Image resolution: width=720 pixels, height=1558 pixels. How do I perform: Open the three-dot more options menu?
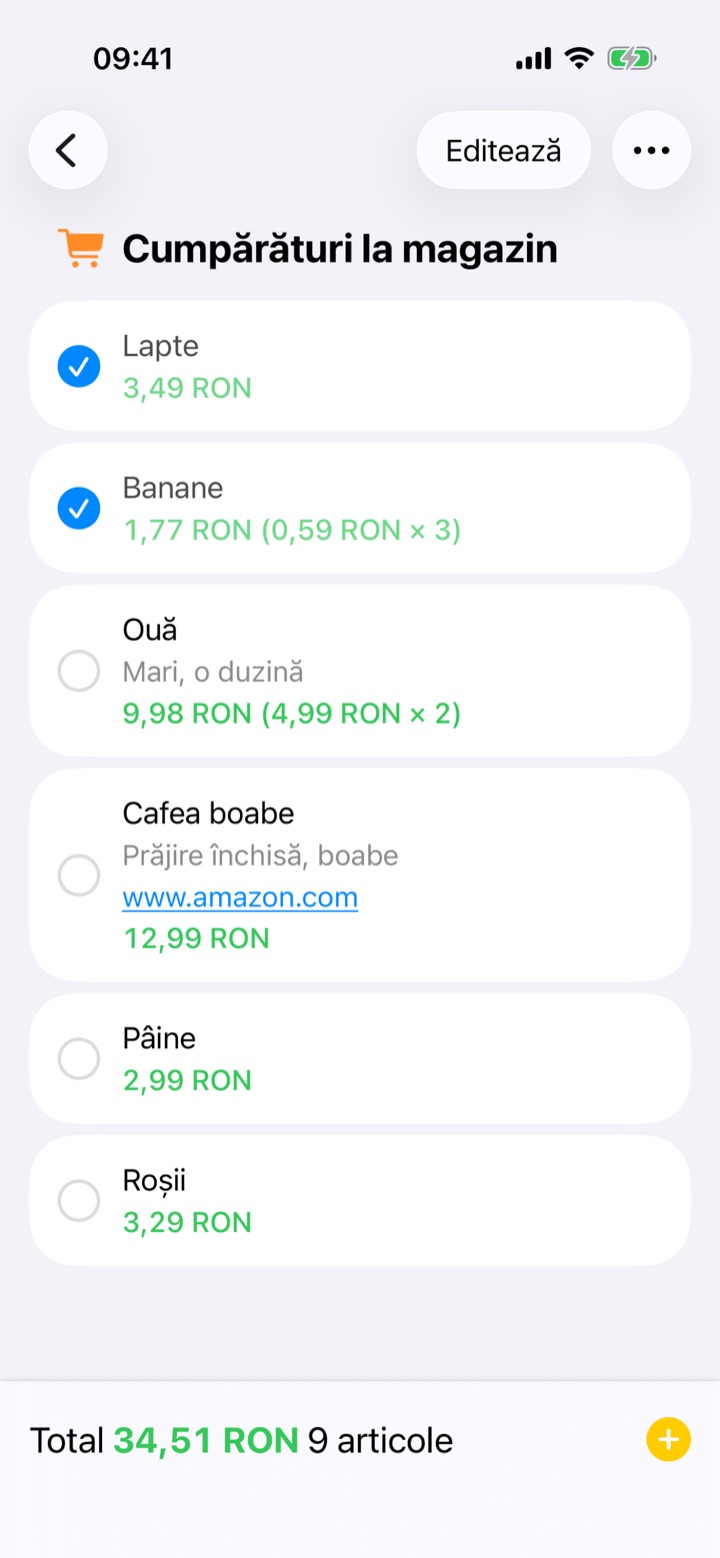(x=651, y=150)
